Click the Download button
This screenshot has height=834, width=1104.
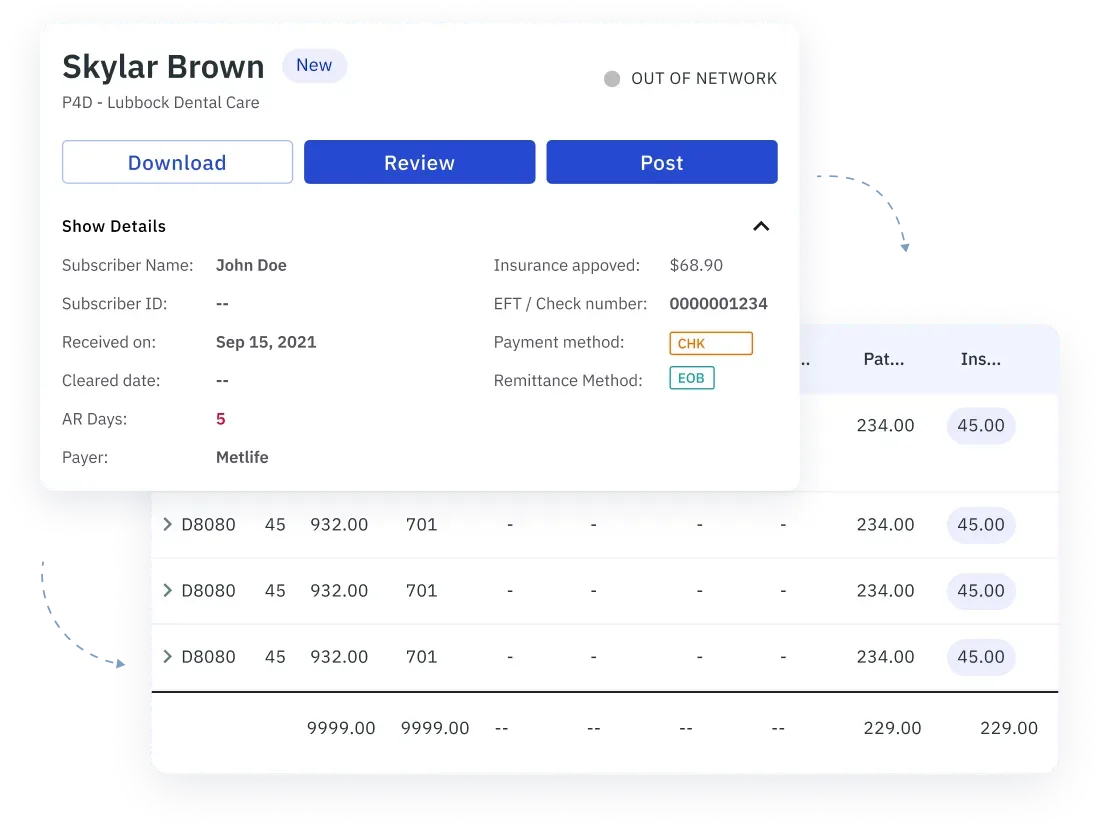[x=177, y=163]
